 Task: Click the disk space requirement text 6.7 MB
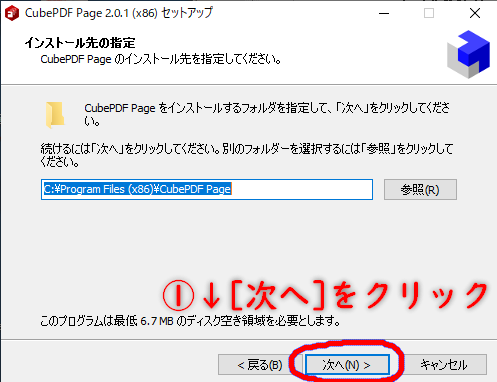(x=157, y=321)
